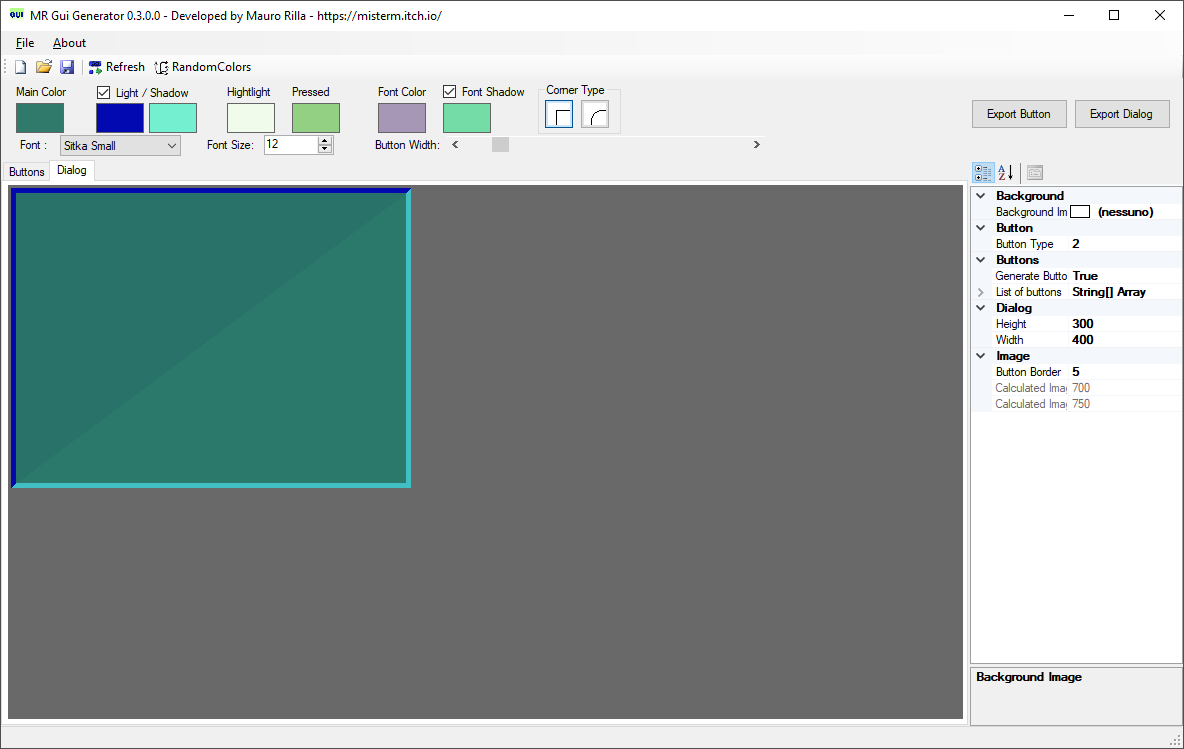Pick the Font Color swatch

402,118
